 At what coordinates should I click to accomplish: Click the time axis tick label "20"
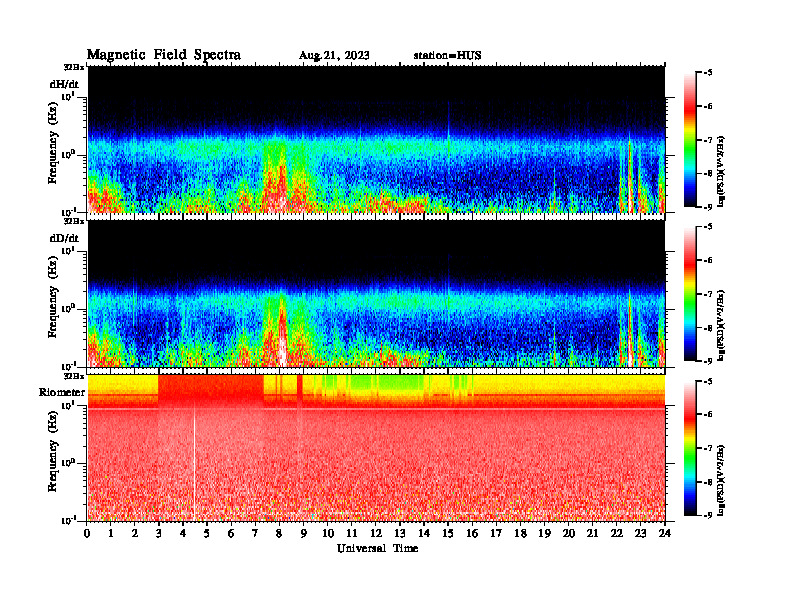point(569,533)
